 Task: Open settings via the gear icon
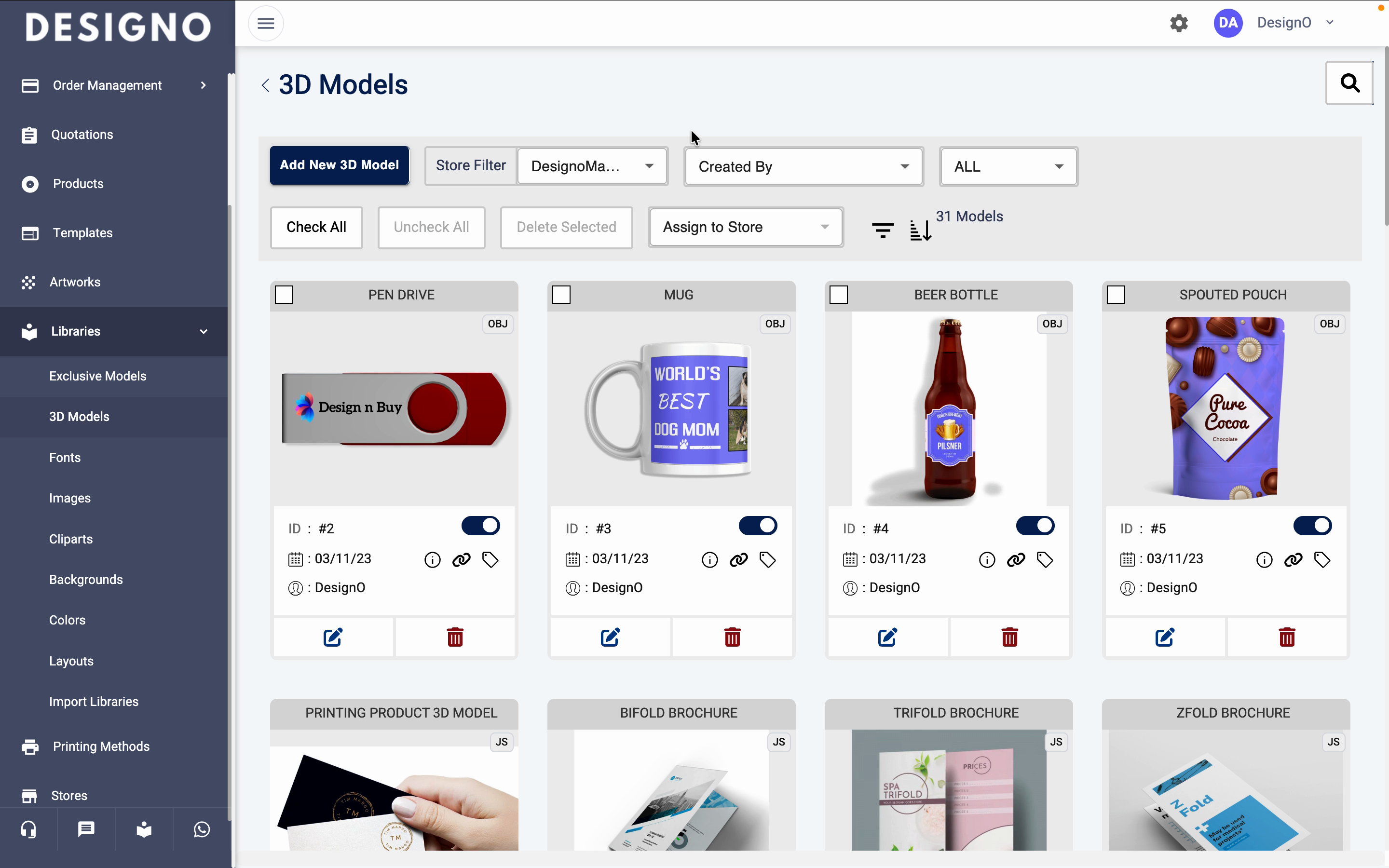click(x=1179, y=23)
